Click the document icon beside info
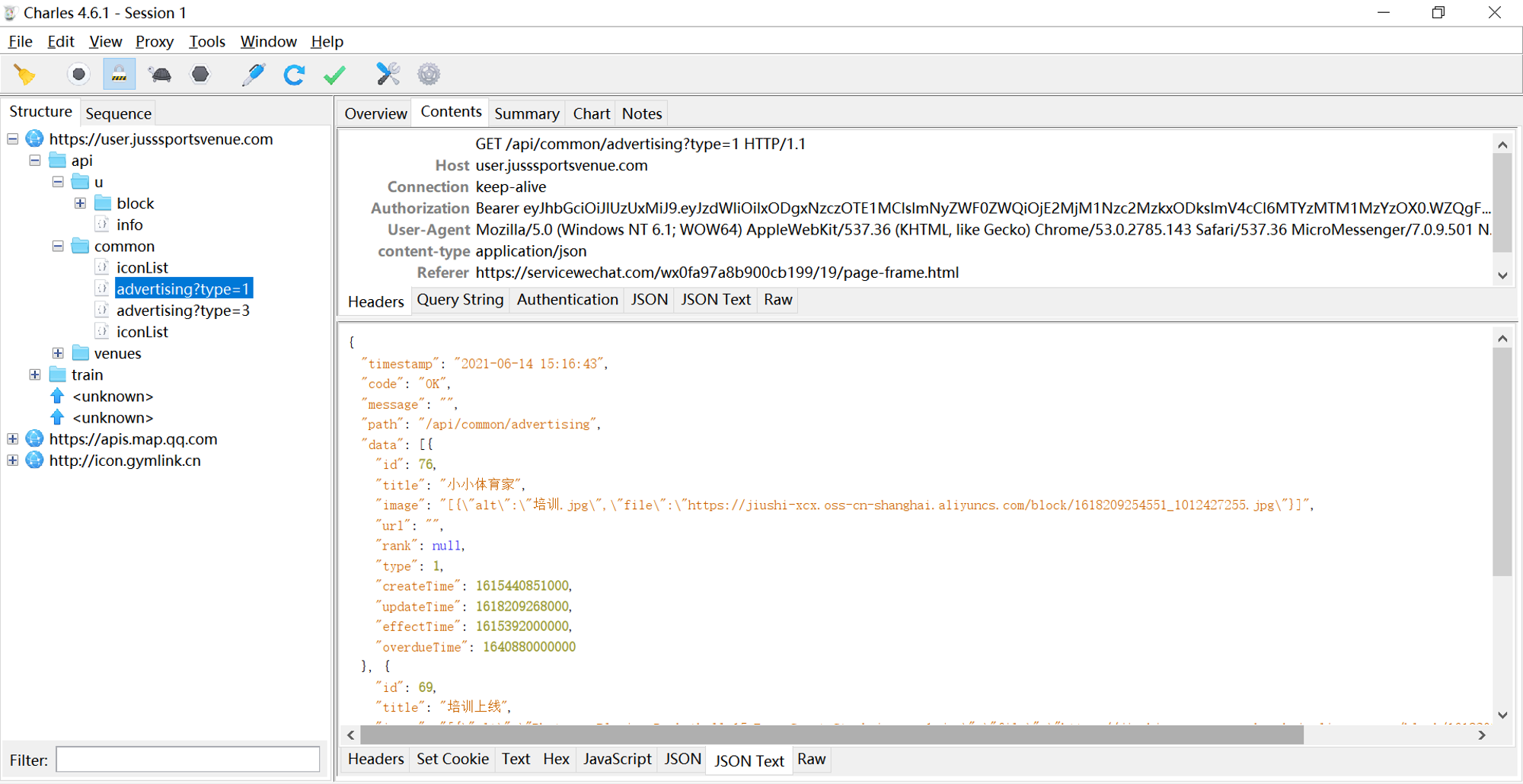 click(102, 225)
